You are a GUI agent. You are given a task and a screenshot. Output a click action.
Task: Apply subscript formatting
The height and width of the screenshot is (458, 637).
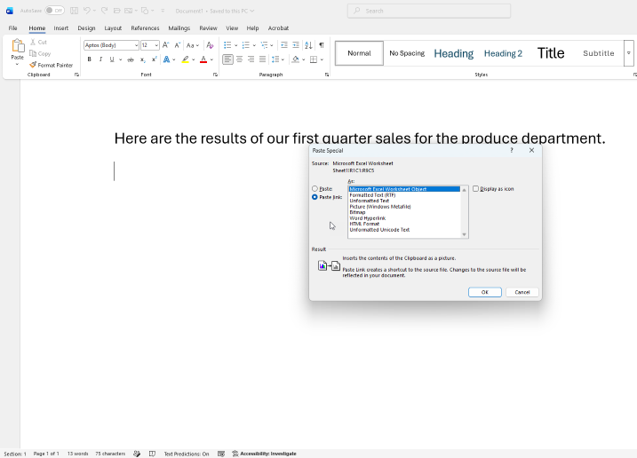143,60
